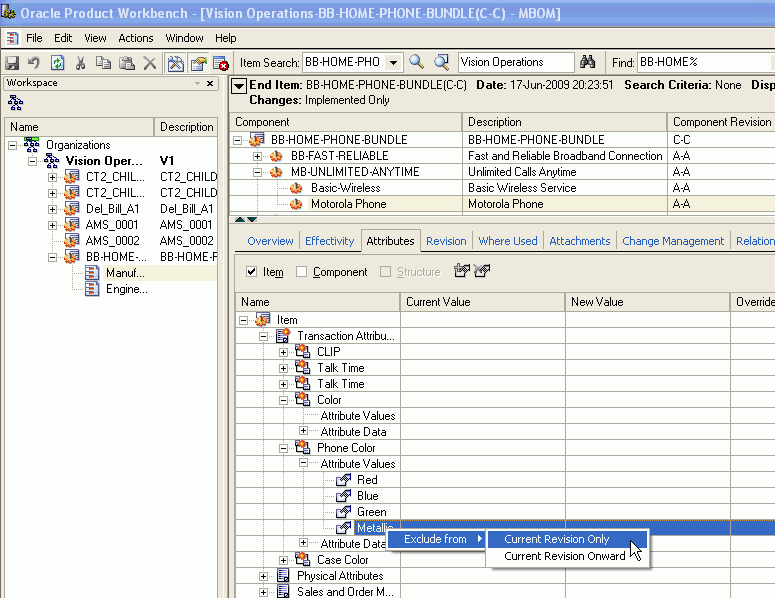775x598 pixels.
Task: Click the Manuf... structure icon
Action: point(92,273)
